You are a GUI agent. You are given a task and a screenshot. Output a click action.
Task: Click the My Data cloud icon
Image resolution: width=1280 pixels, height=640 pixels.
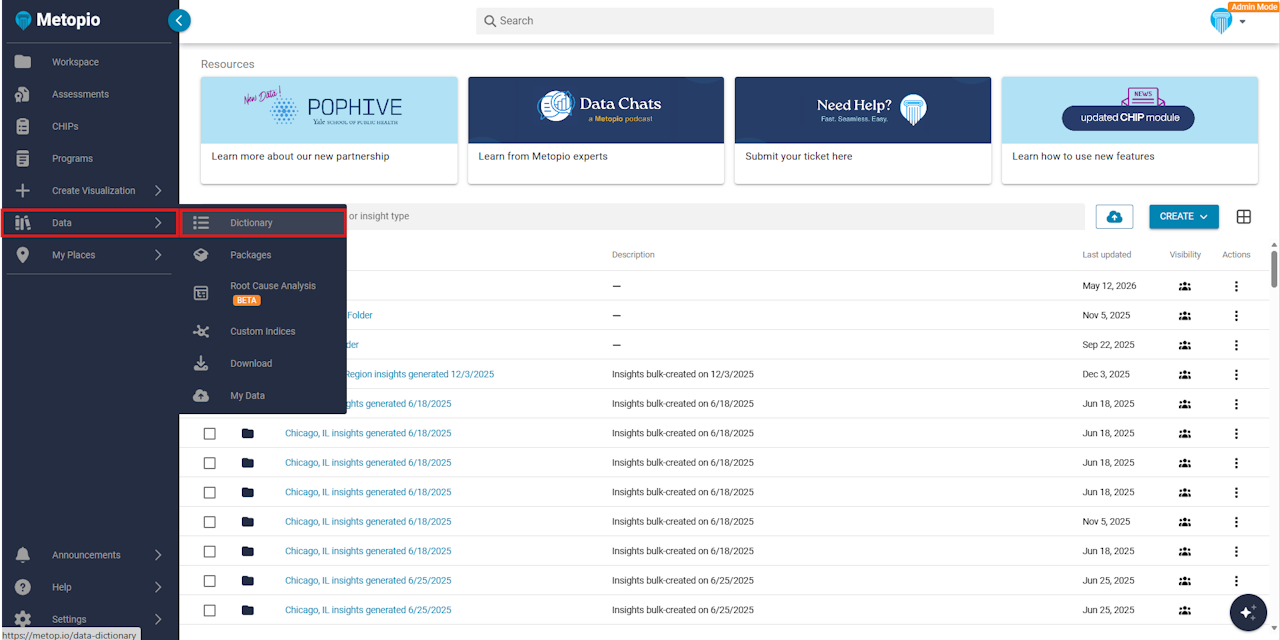pos(201,395)
